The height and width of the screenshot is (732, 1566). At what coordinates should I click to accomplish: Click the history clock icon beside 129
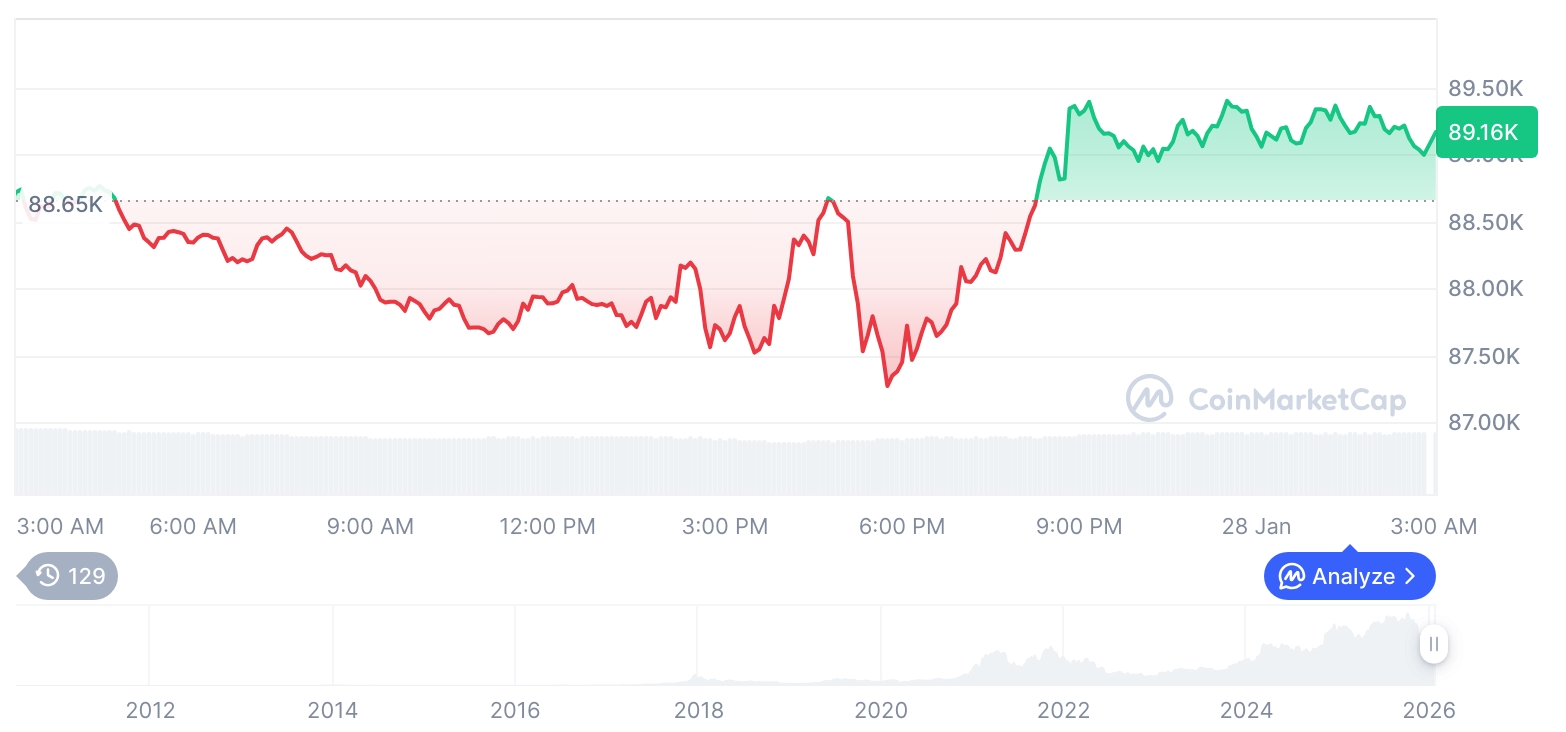tap(47, 576)
